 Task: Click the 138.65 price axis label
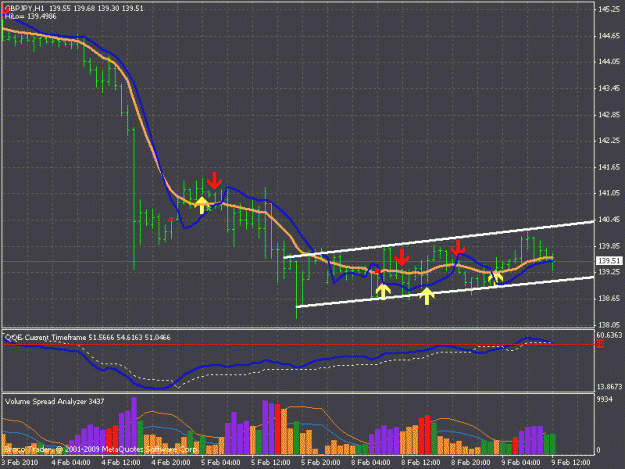tap(609, 298)
